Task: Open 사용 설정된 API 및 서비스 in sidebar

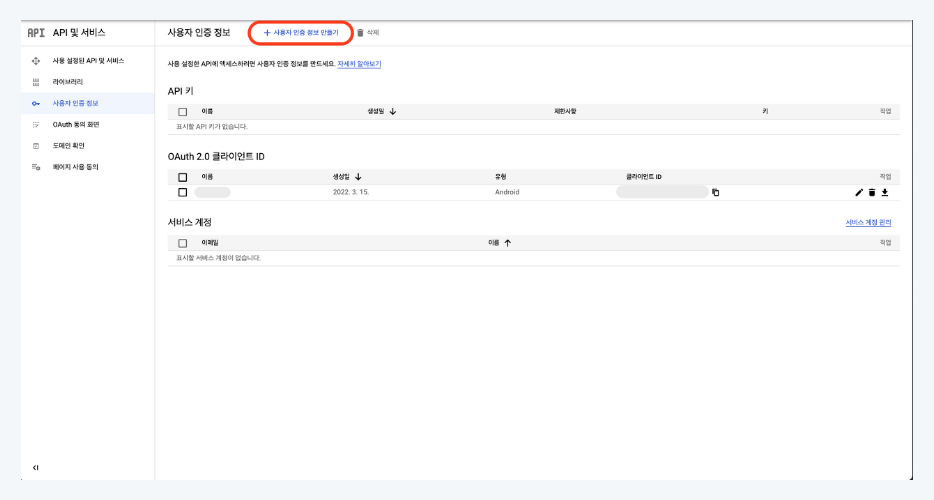Action: pyautogui.click(x=88, y=61)
